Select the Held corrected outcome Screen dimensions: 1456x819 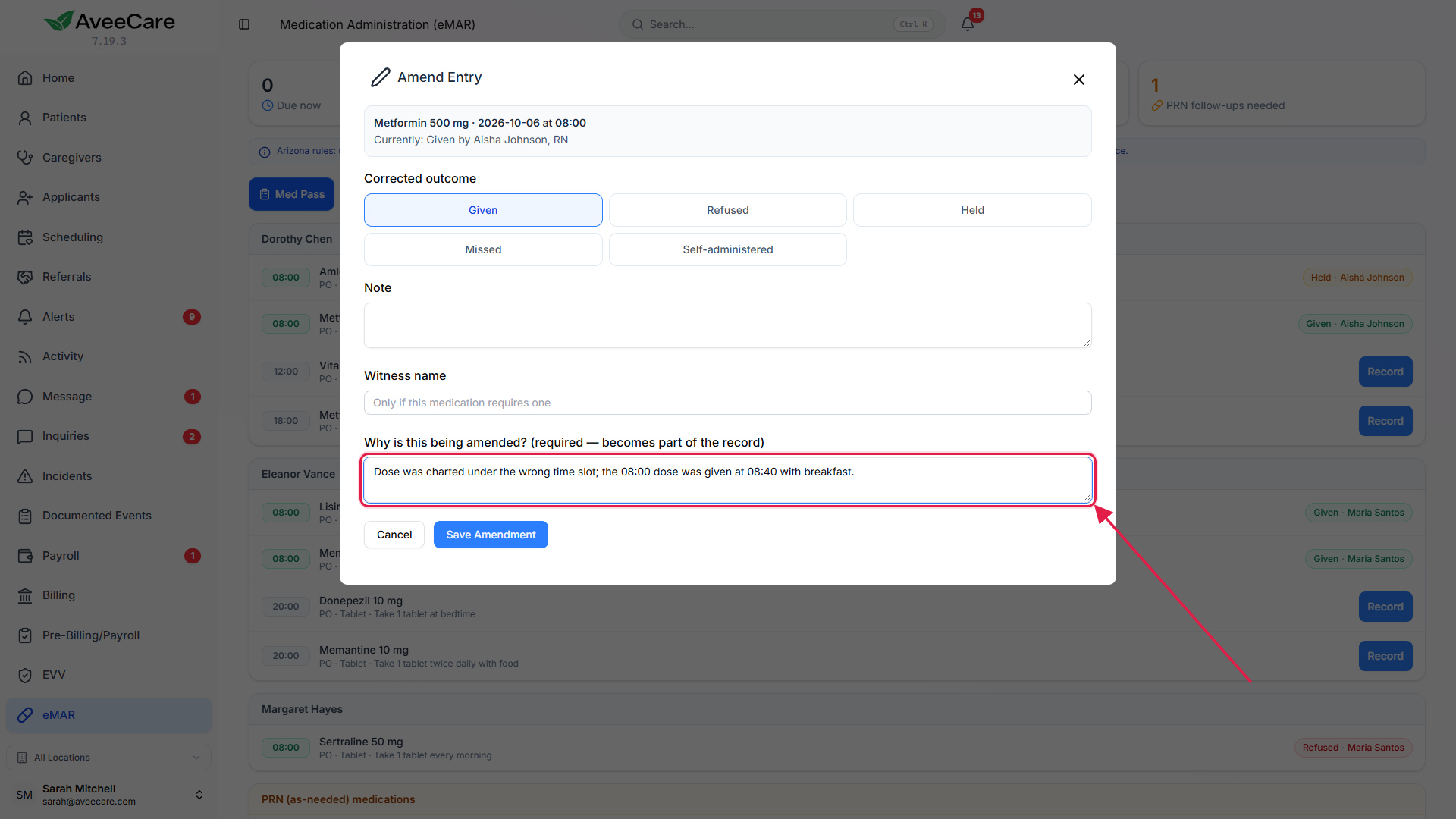click(x=972, y=210)
